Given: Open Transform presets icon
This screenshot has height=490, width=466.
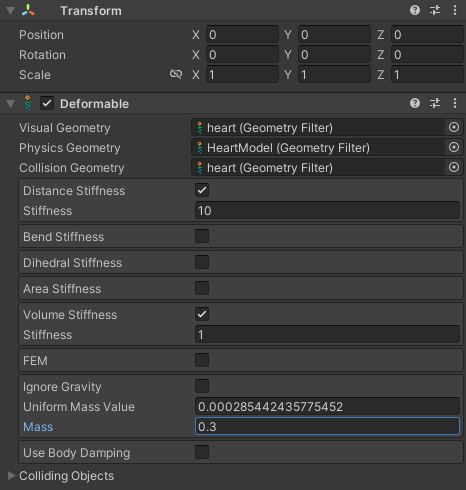Looking at the screenshot, I should 435,10.
